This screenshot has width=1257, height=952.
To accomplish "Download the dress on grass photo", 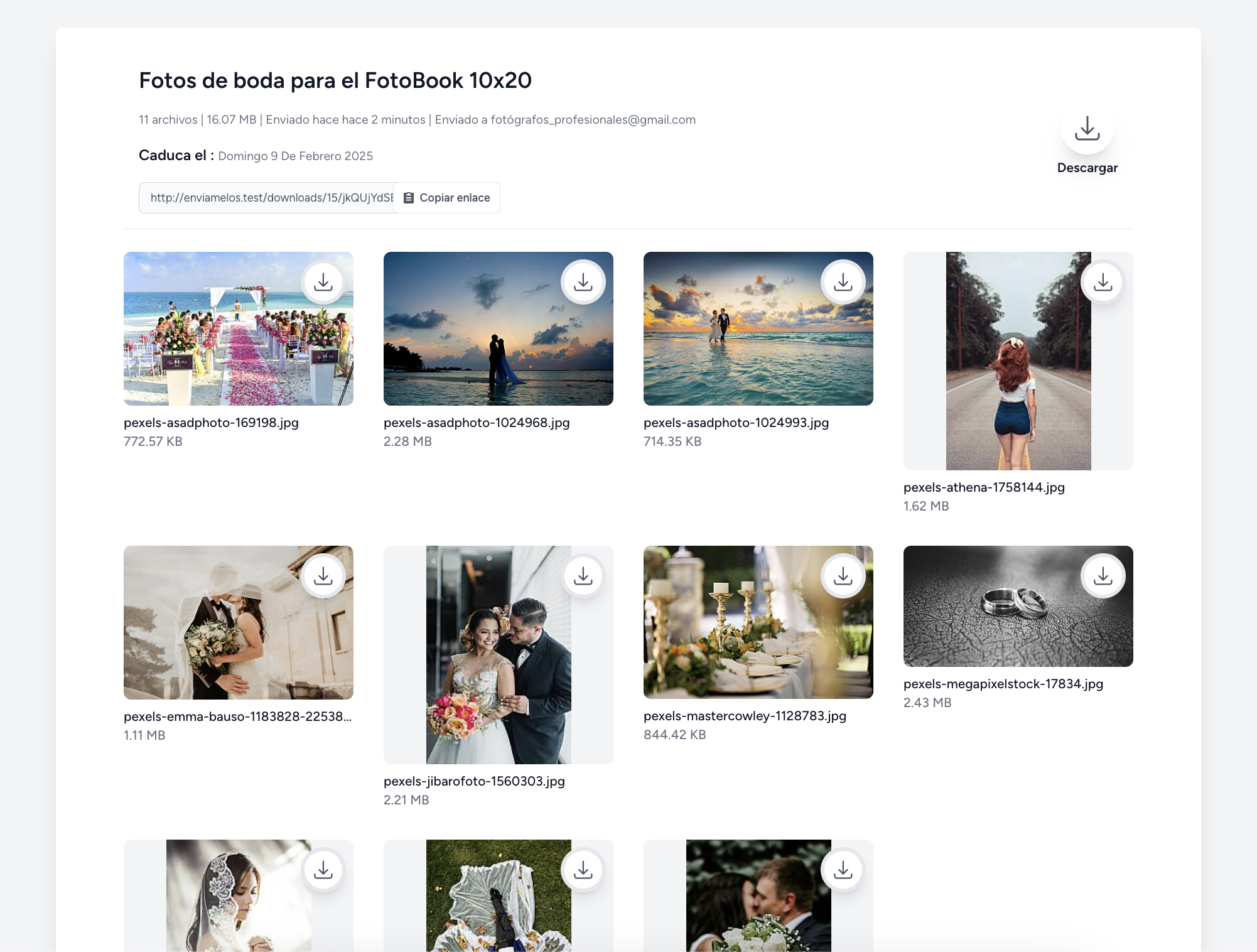I will 583,870.
